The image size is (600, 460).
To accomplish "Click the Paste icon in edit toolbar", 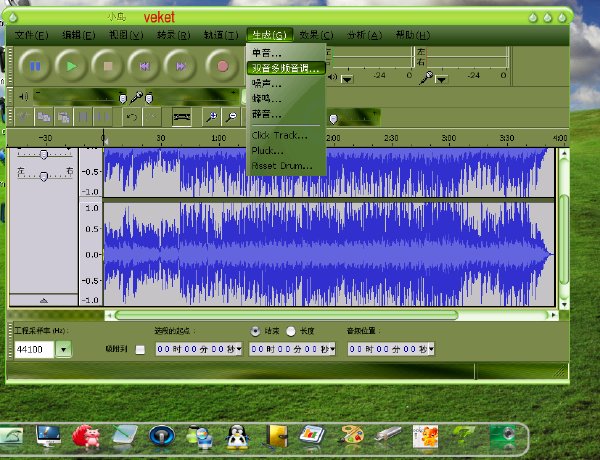I will point(64,117).
